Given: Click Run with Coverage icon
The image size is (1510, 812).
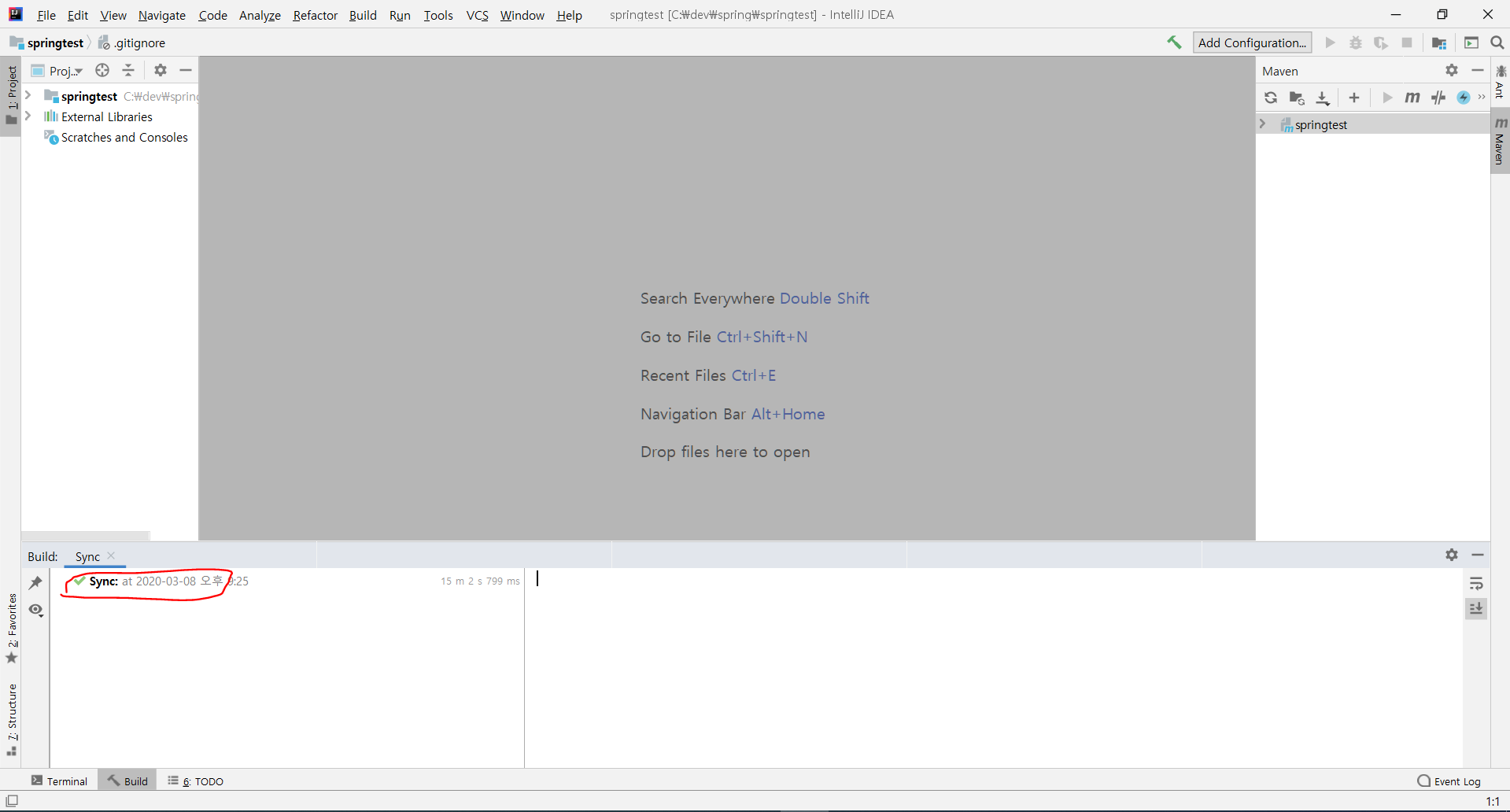Looking at the screenshot, I should point(1381,42).
